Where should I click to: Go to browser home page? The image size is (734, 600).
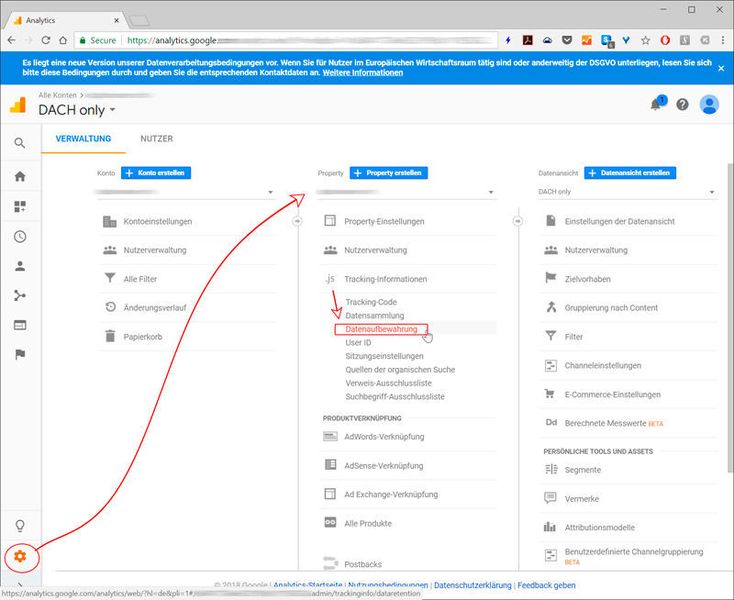[x=63, y=40]
